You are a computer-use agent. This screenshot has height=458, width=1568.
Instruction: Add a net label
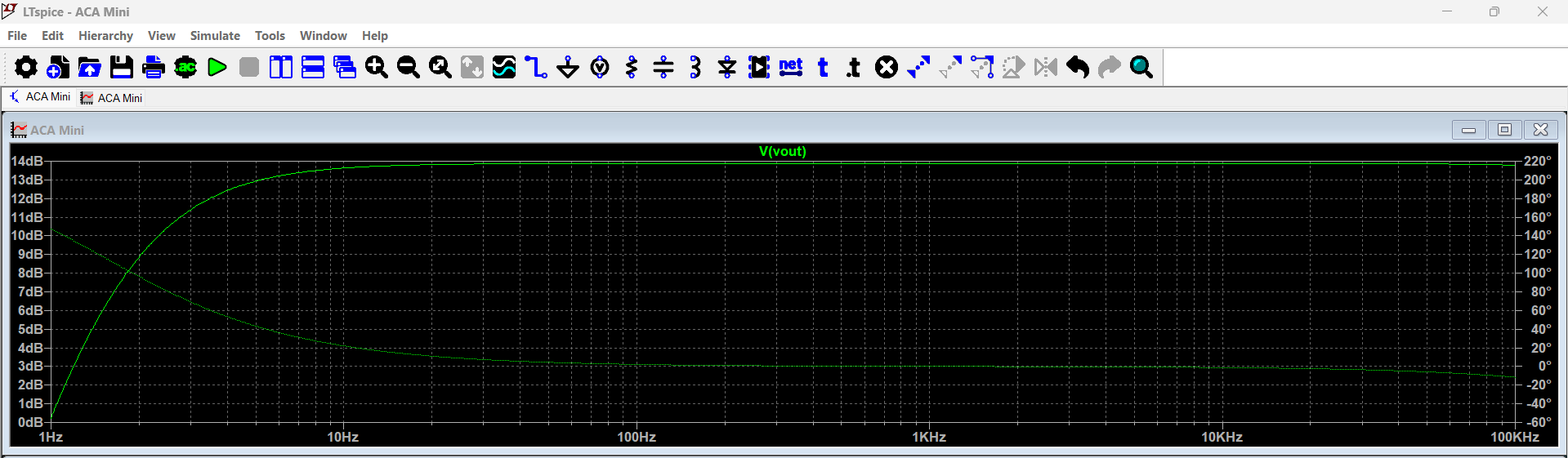791,67
